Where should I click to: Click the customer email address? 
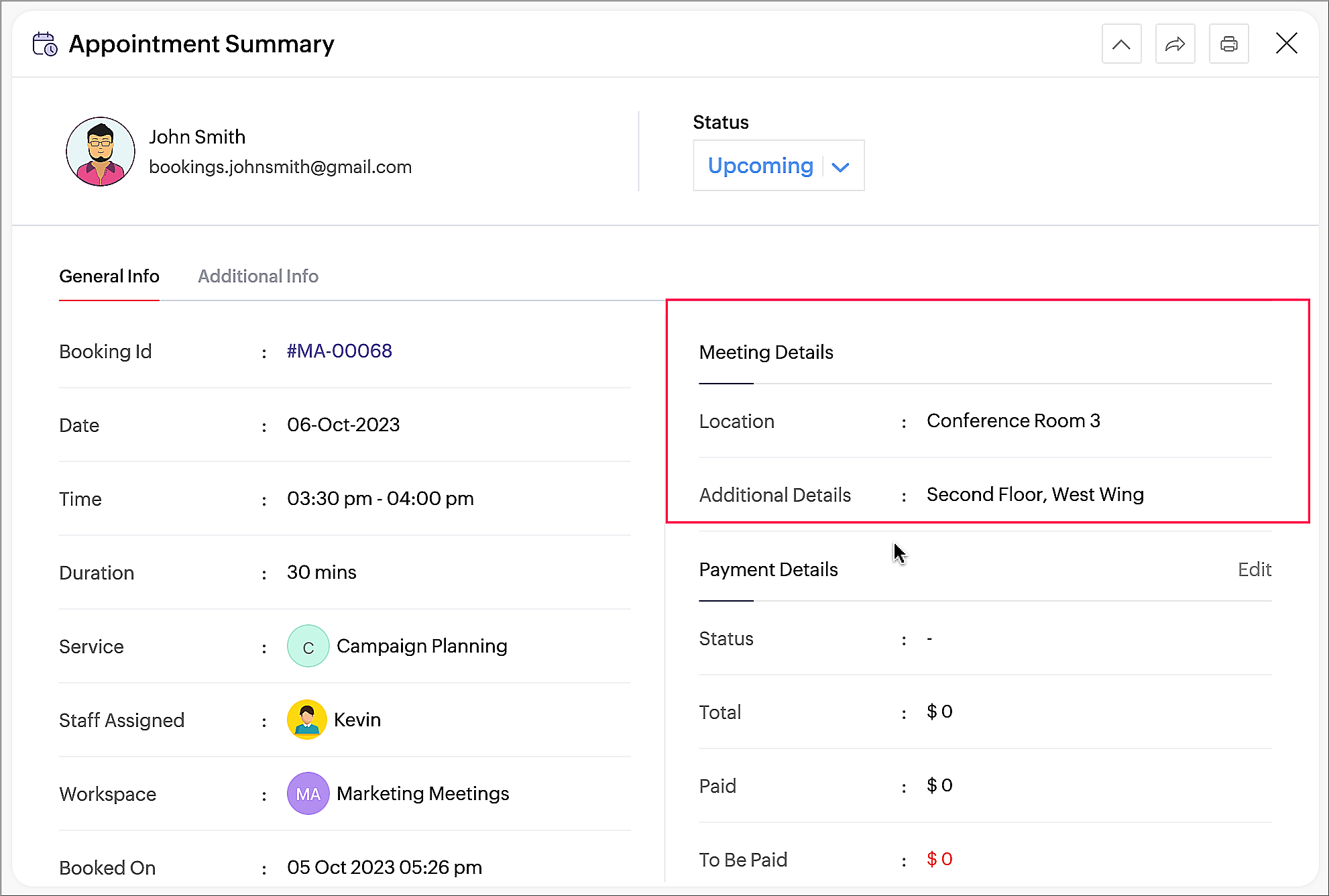pyautogui.click(x=280, y=167)
